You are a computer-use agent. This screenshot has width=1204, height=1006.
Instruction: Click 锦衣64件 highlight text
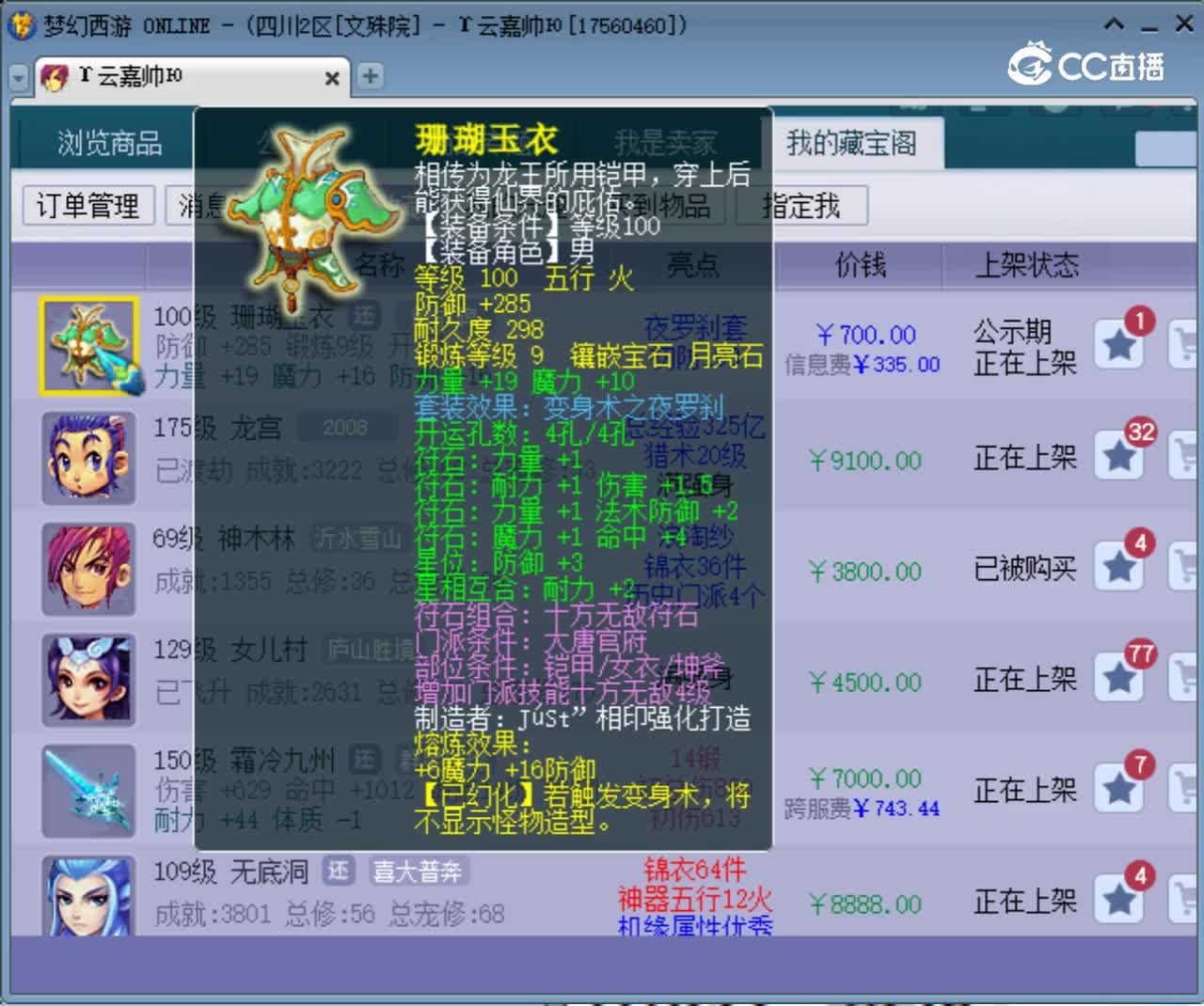point(695,869)
